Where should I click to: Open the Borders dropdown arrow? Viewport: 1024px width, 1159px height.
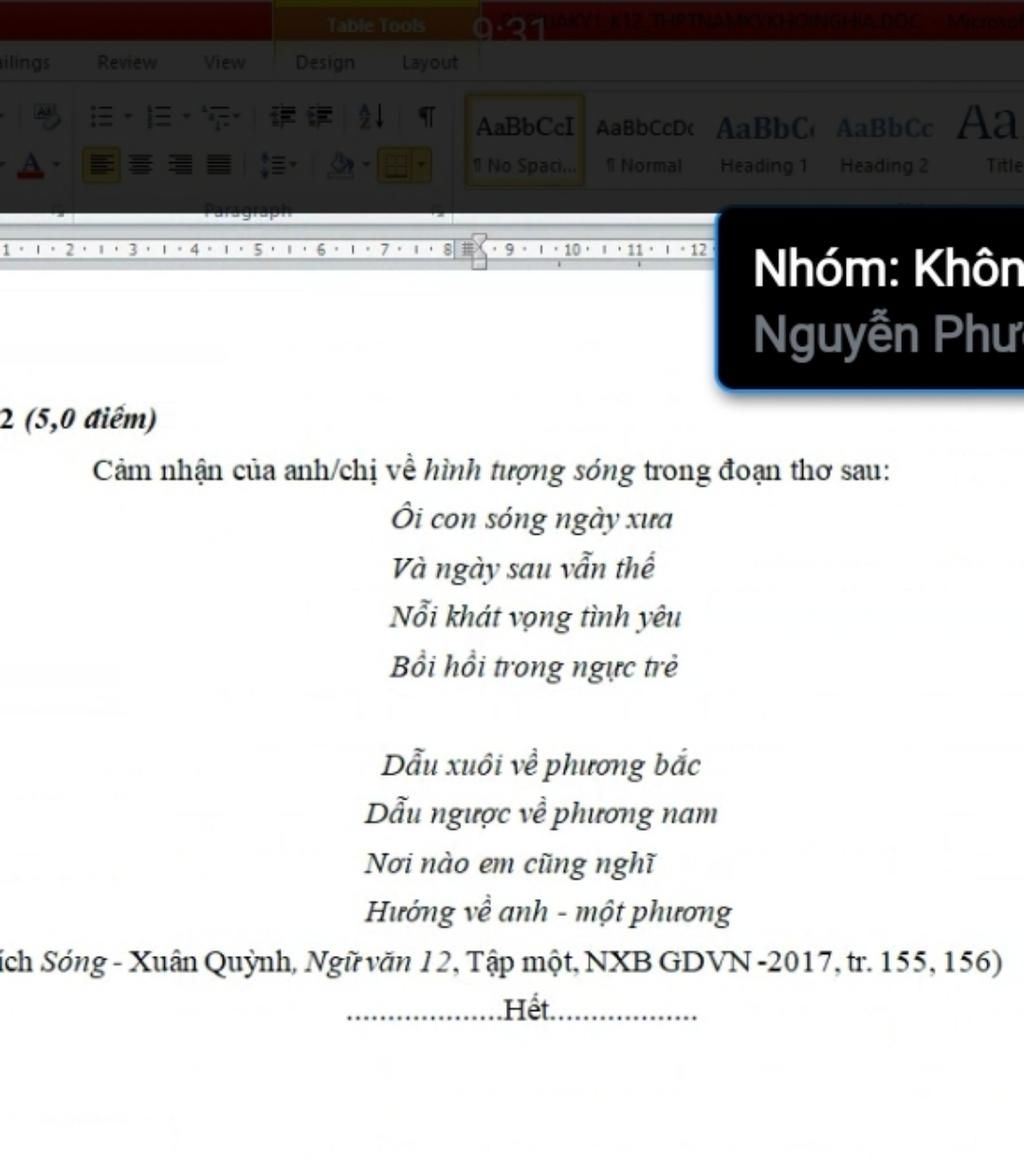click(421, 164)
